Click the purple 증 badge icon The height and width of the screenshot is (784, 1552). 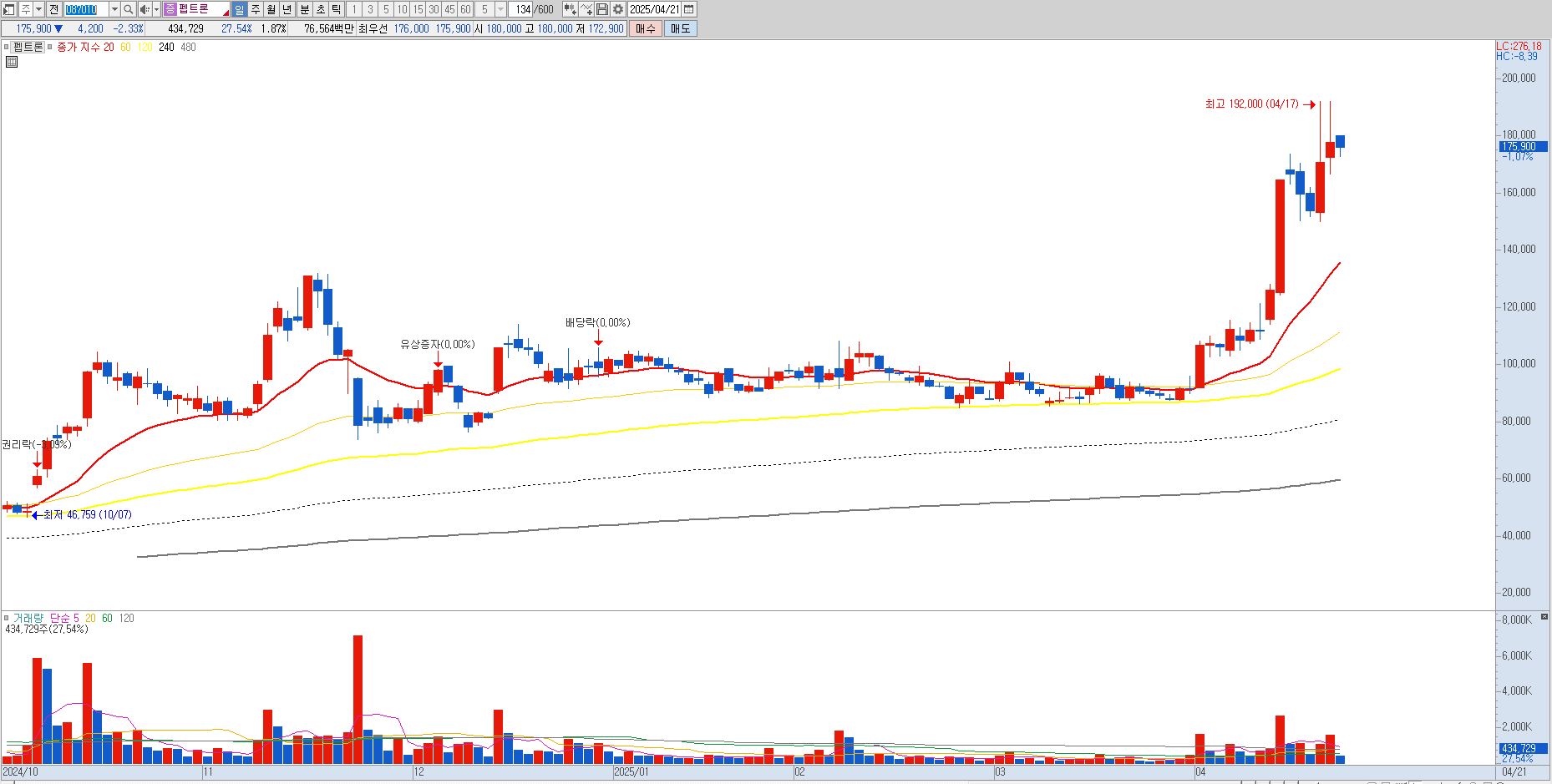pos(170,9)
